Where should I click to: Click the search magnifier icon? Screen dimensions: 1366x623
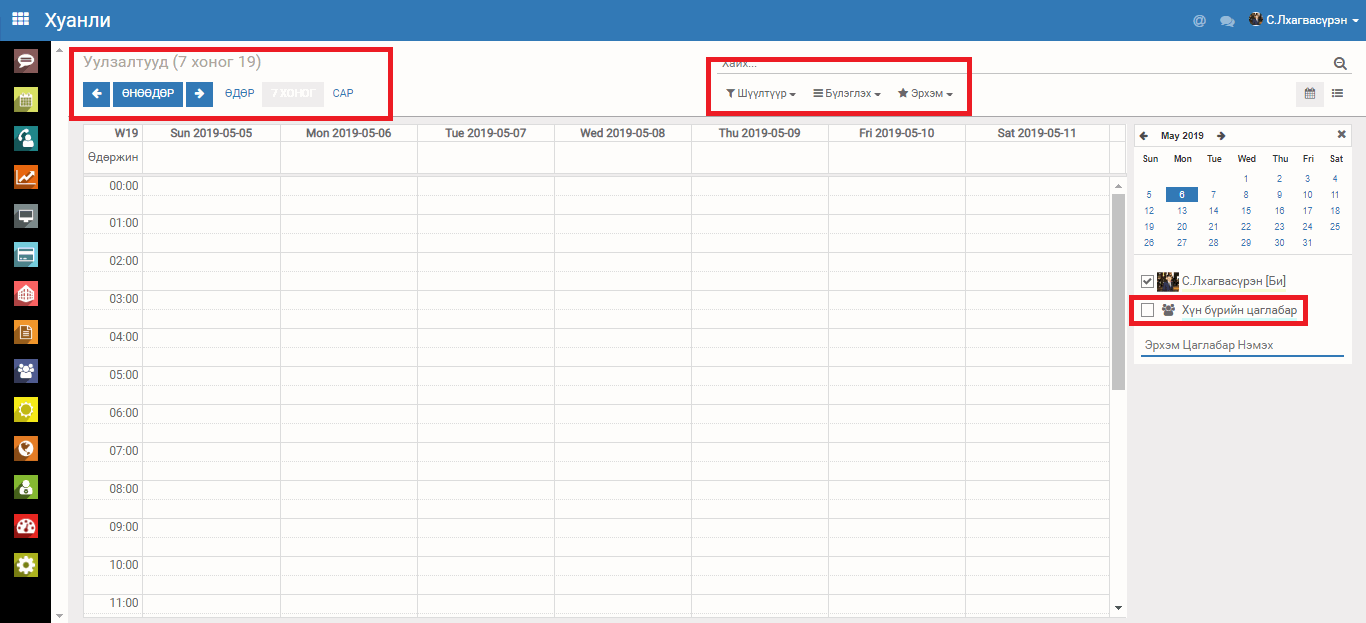pyautogui.click(x=1340, y=64)
